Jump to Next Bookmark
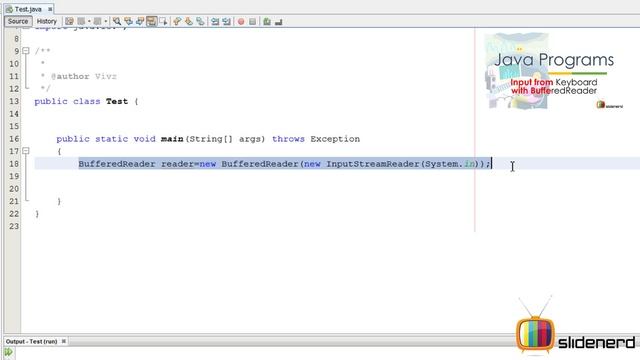Viewport: 640px width, 360px height. point(189,21)
